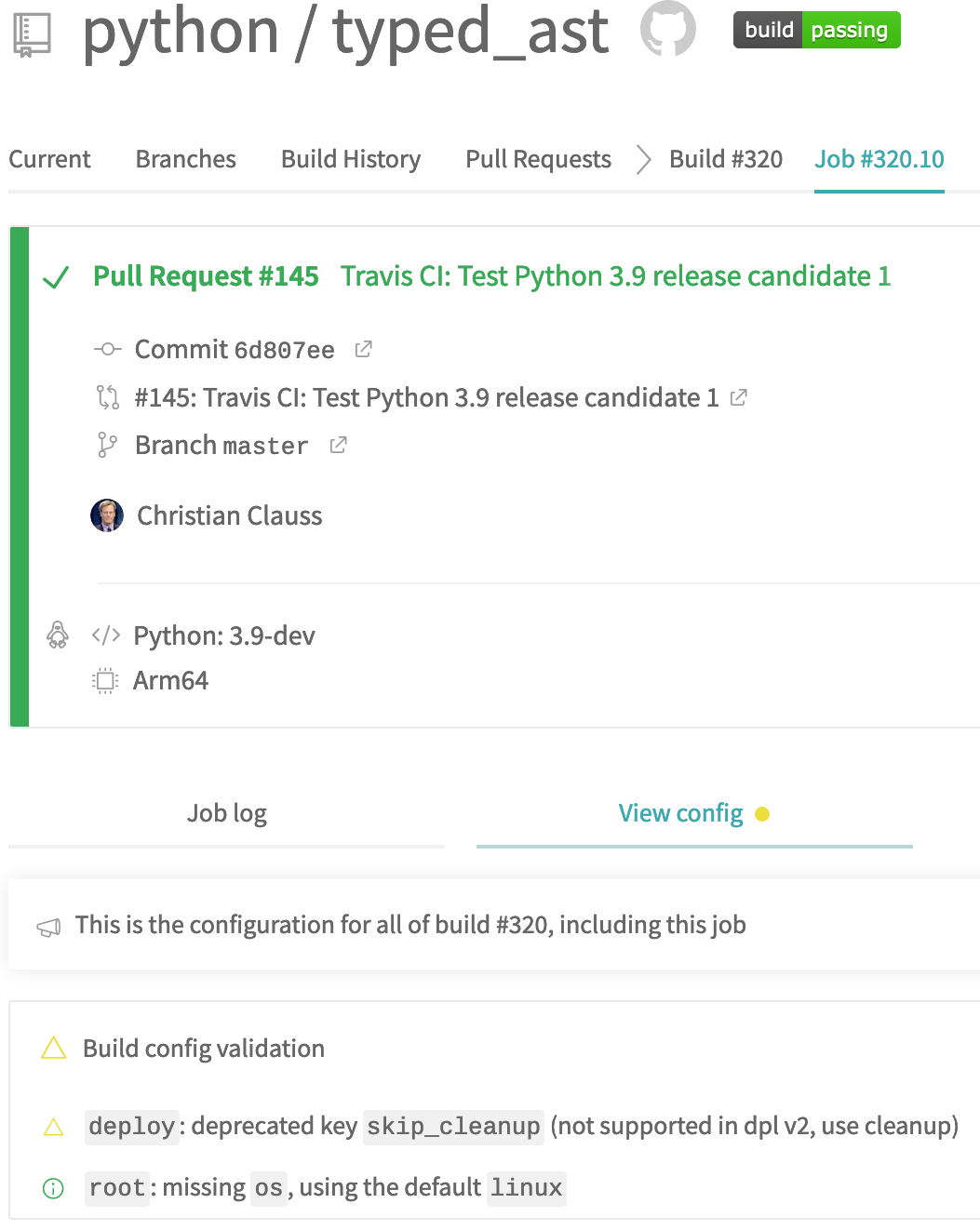Switch to the Current tab
Viewport: 980px width, 1230px height.
[50, 159]
